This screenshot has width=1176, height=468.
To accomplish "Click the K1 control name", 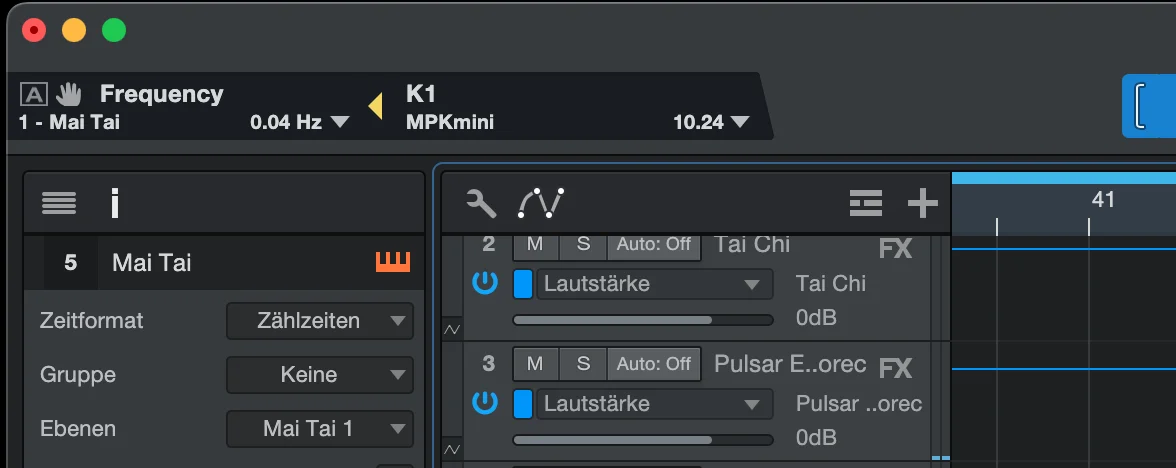I will click(420, 94).
